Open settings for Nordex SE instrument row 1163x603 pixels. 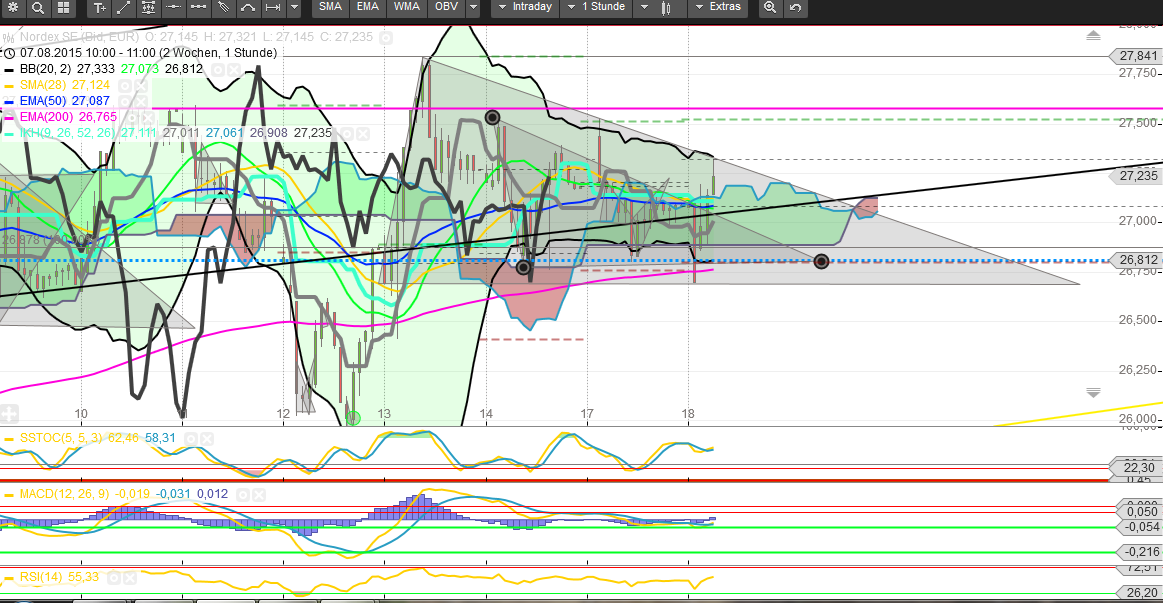(x=386, y=37)
